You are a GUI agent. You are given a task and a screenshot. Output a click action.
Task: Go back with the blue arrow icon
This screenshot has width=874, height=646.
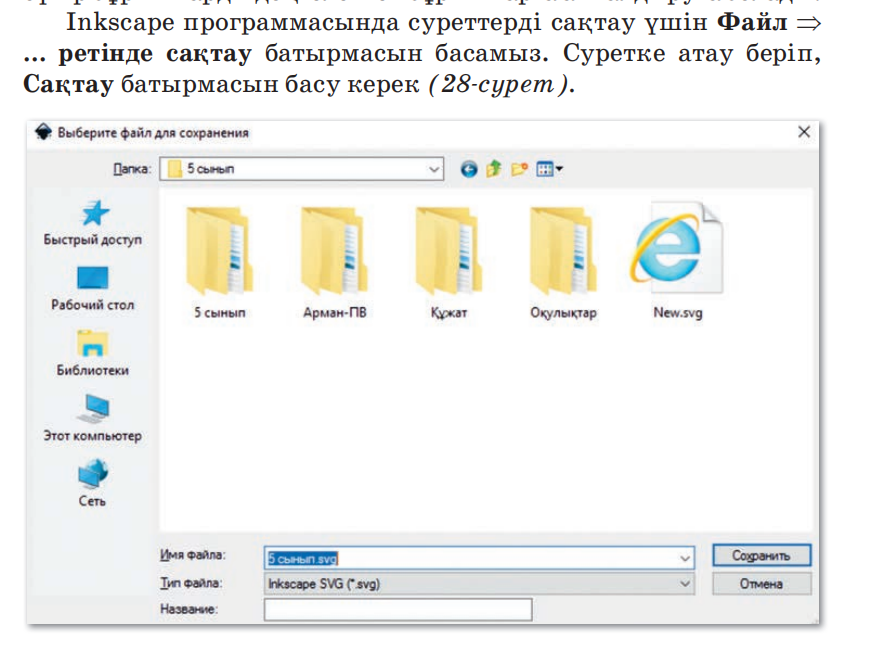point(469,169)
